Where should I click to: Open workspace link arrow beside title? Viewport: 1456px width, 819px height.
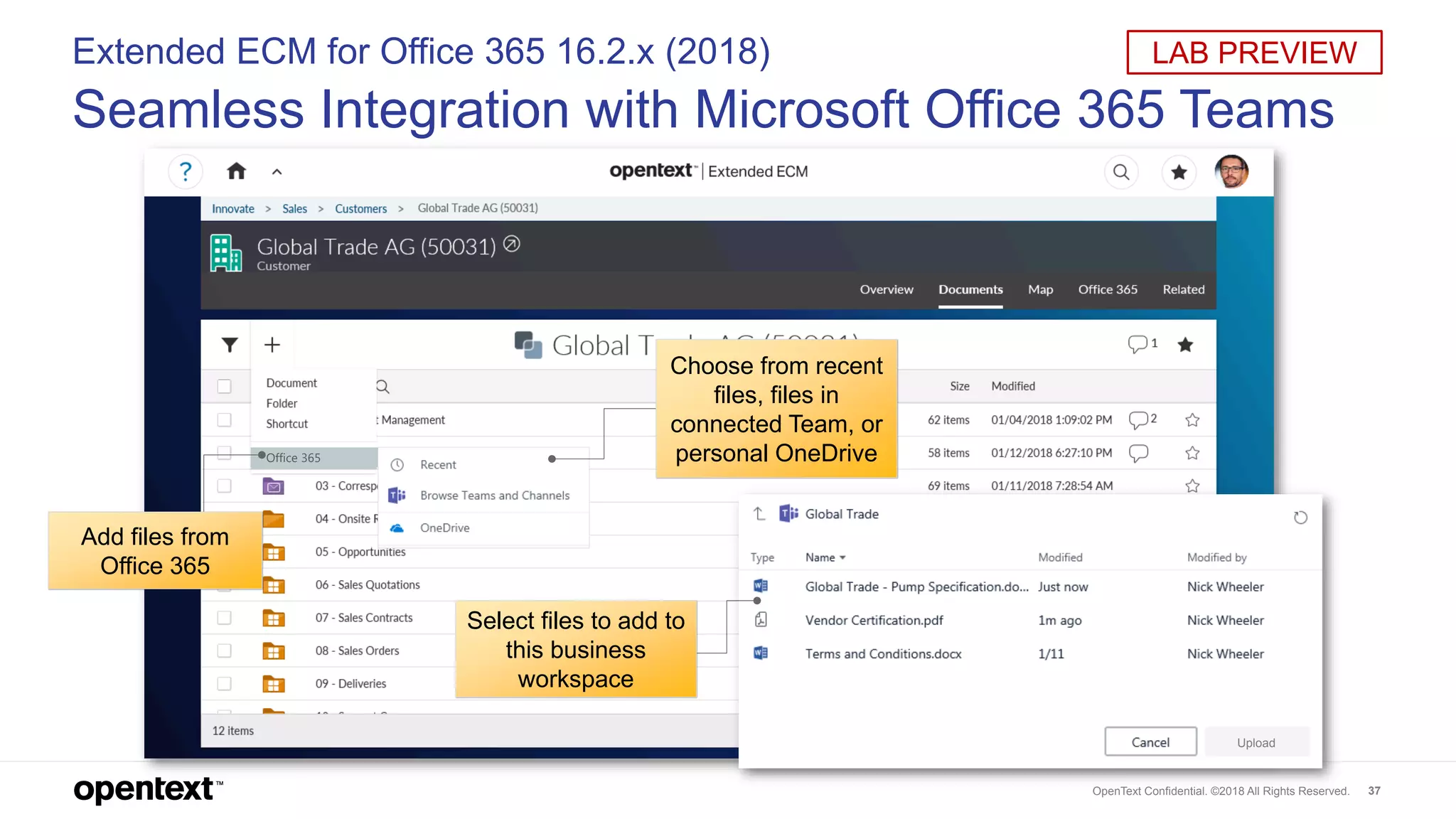click(512, 245)
